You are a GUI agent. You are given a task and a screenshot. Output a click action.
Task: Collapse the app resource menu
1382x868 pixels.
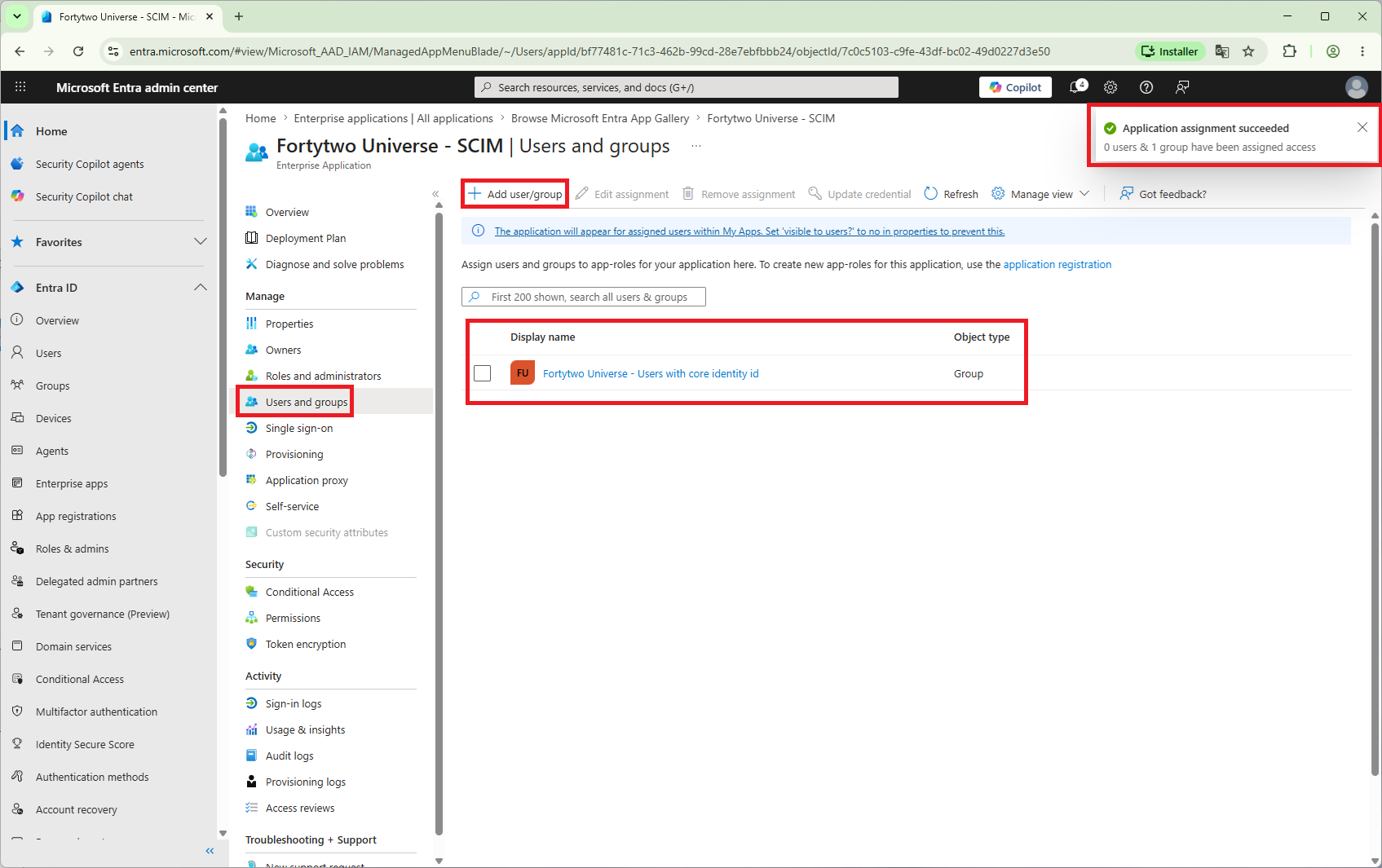tap(435, 194)
